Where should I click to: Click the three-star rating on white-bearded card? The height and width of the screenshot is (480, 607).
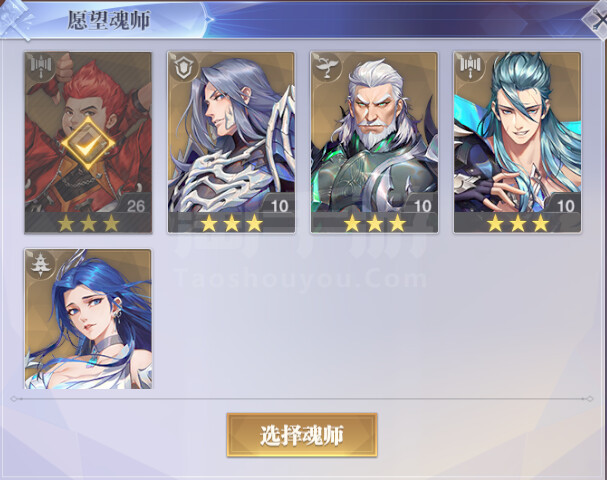point(374,223)
